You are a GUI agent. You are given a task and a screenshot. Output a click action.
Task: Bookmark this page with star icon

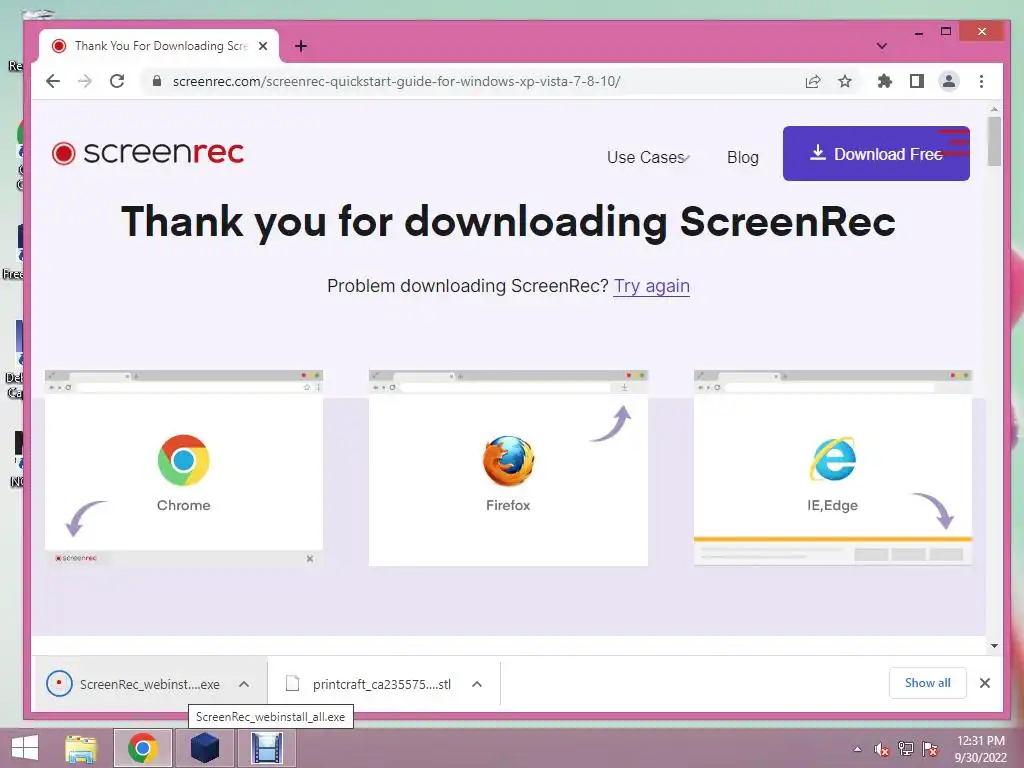[845, 81]
